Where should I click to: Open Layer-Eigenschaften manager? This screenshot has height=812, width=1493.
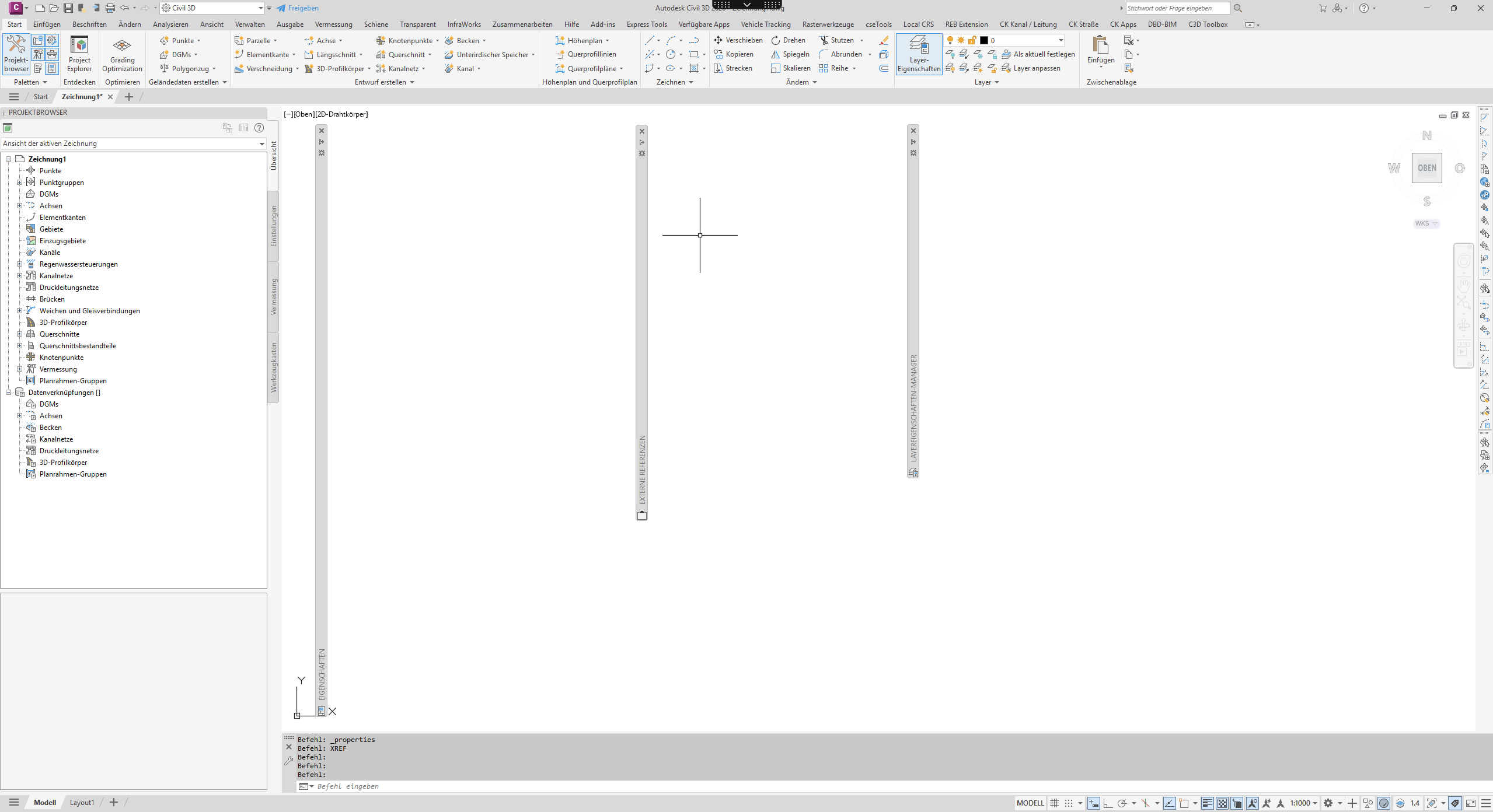(x=919, y=53)
